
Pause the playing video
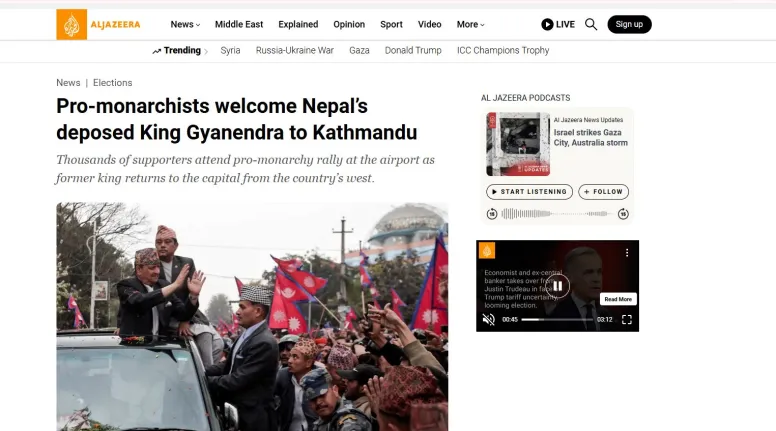557,286
